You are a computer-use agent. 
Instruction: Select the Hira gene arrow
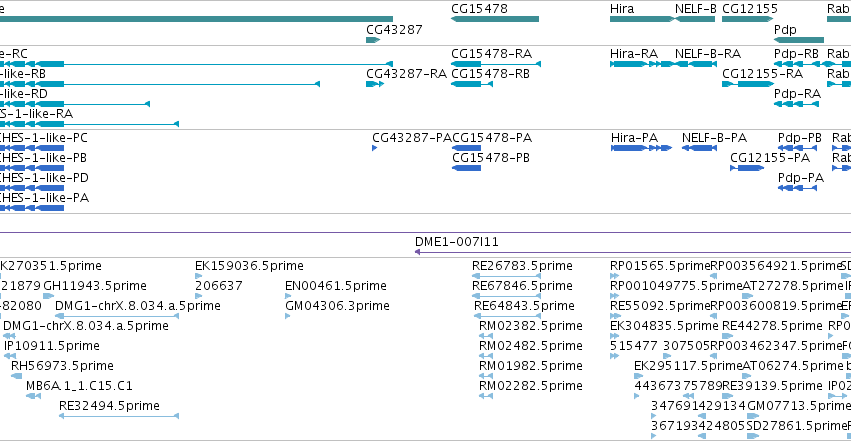[642, 19]
